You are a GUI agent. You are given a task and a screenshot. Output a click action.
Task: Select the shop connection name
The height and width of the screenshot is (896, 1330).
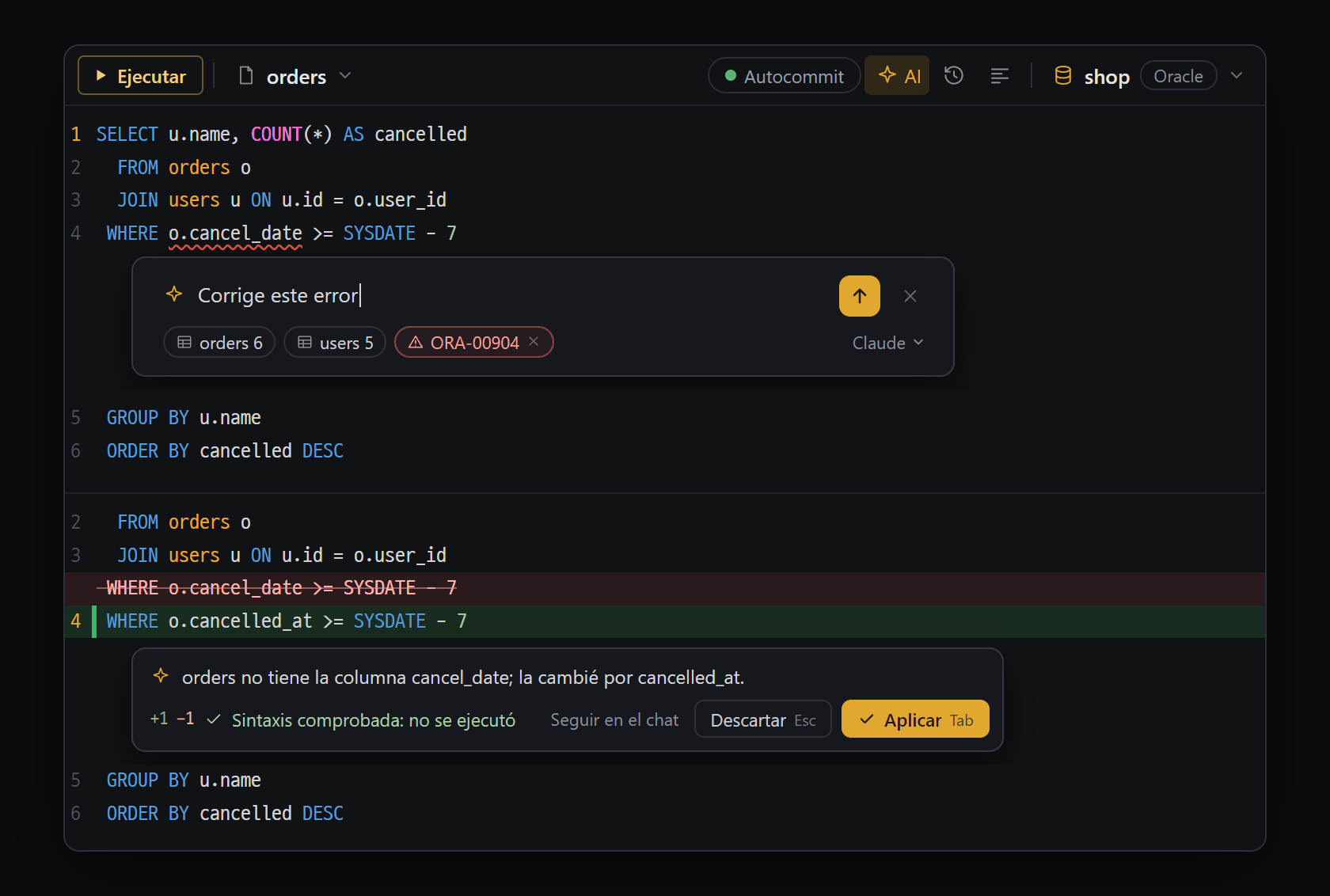[x=1107, y=77]
